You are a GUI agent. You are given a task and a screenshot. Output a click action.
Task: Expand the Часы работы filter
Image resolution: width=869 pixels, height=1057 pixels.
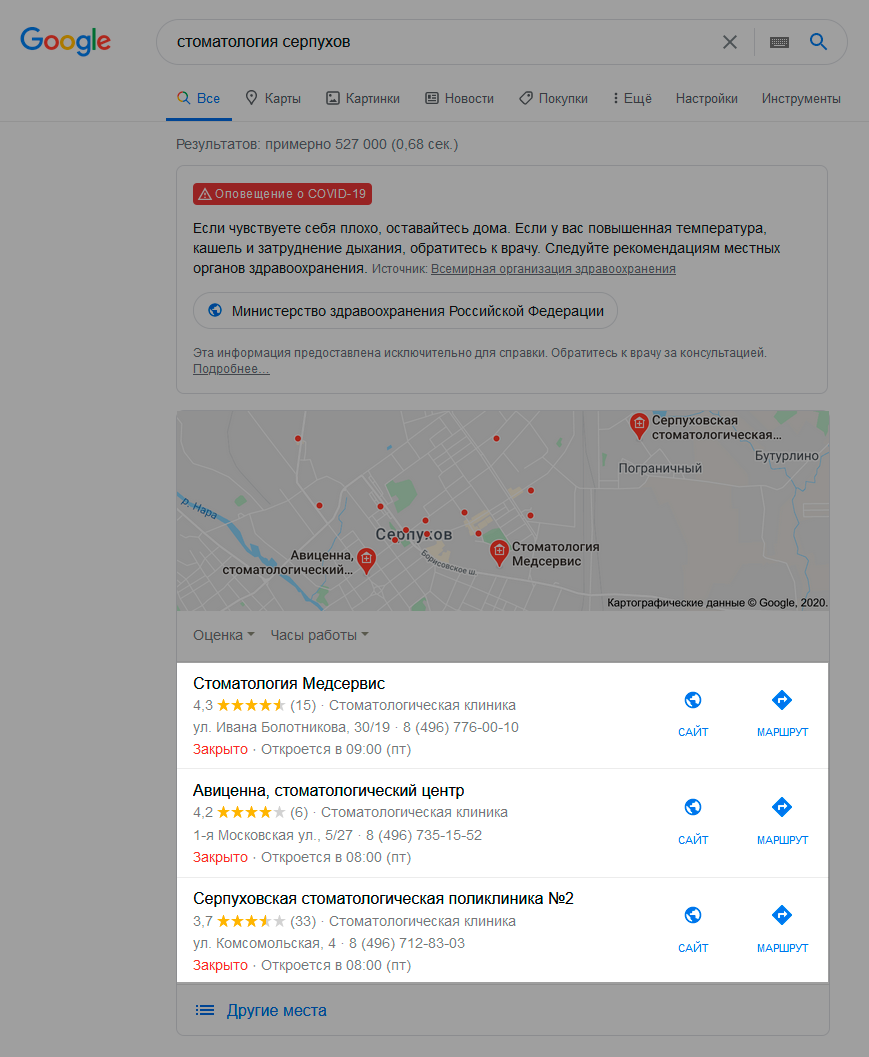point(319,635)
